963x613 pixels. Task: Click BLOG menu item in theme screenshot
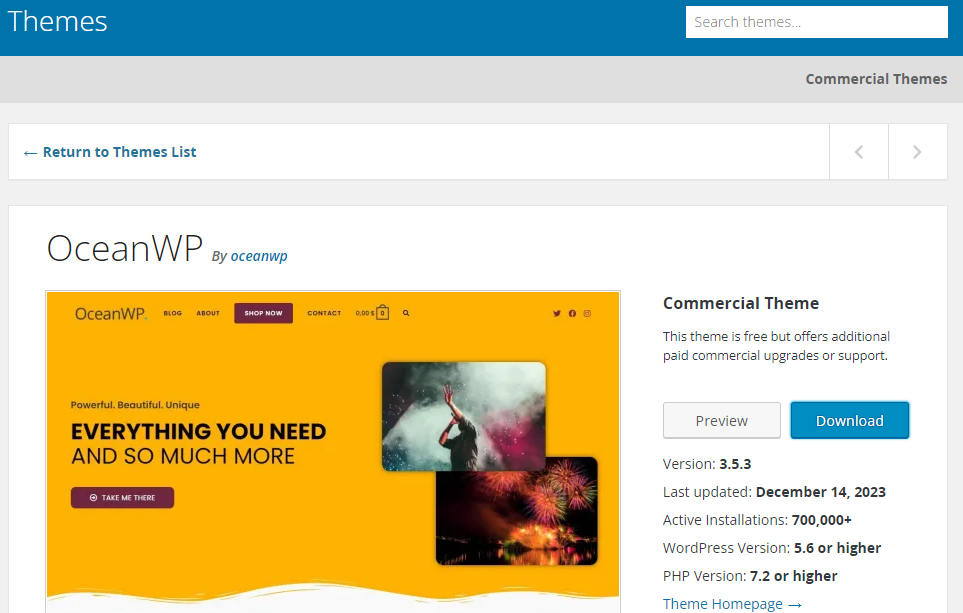(173, 313)
